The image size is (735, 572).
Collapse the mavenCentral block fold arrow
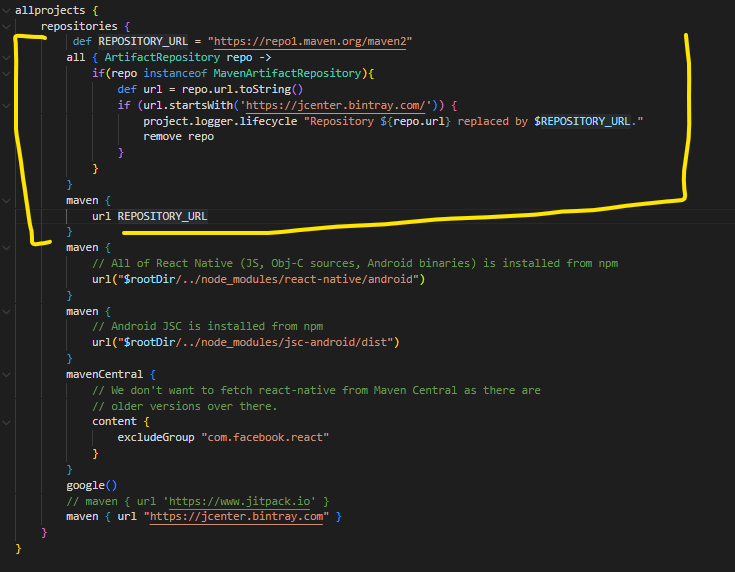coord(6,375)
